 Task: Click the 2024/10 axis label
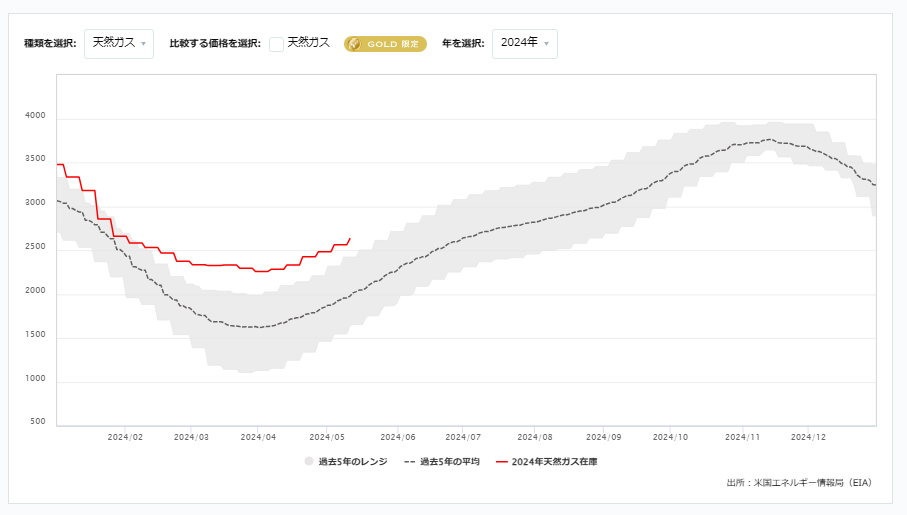(670, 437)
